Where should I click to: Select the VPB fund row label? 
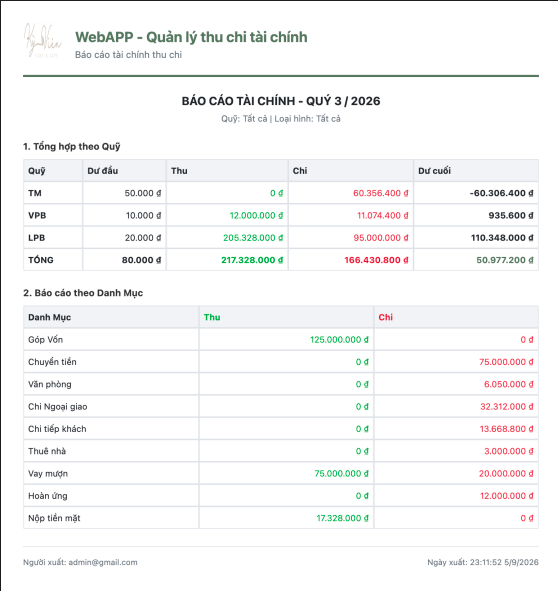click(x=37, y=215)
